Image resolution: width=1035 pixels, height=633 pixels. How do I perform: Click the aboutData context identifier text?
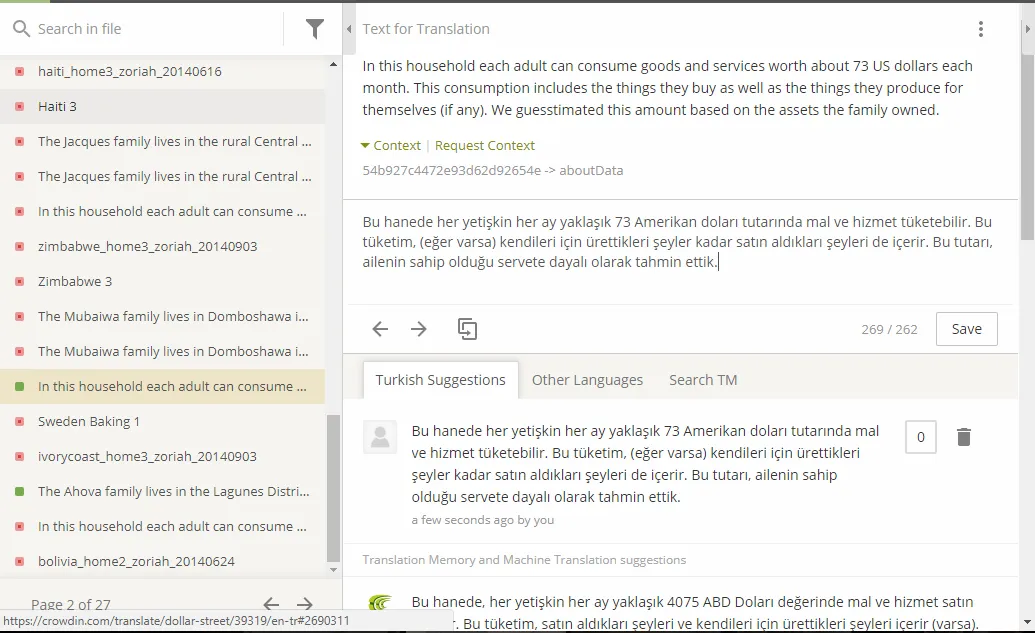click(x=492, y=170)
